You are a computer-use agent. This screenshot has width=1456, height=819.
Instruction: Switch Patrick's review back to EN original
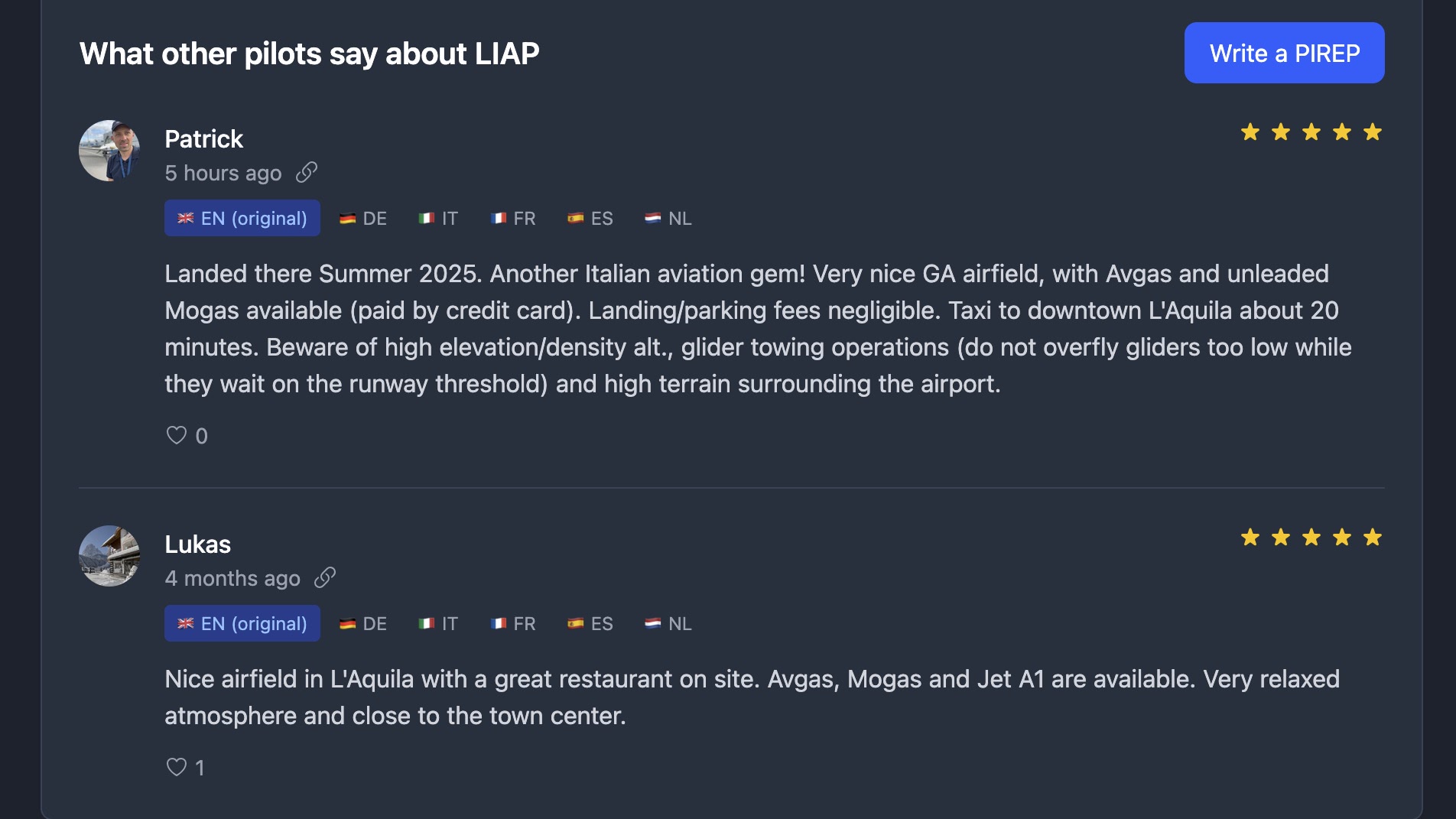click(242, 218)
